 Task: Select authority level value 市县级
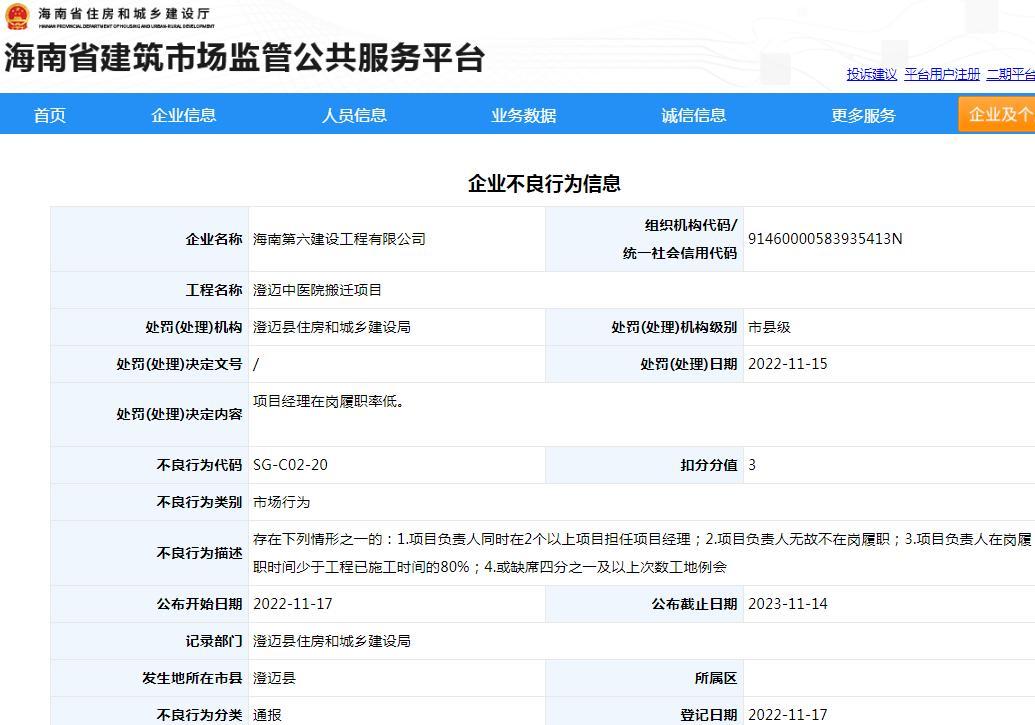pyautogui.click(x=769, y=327)
